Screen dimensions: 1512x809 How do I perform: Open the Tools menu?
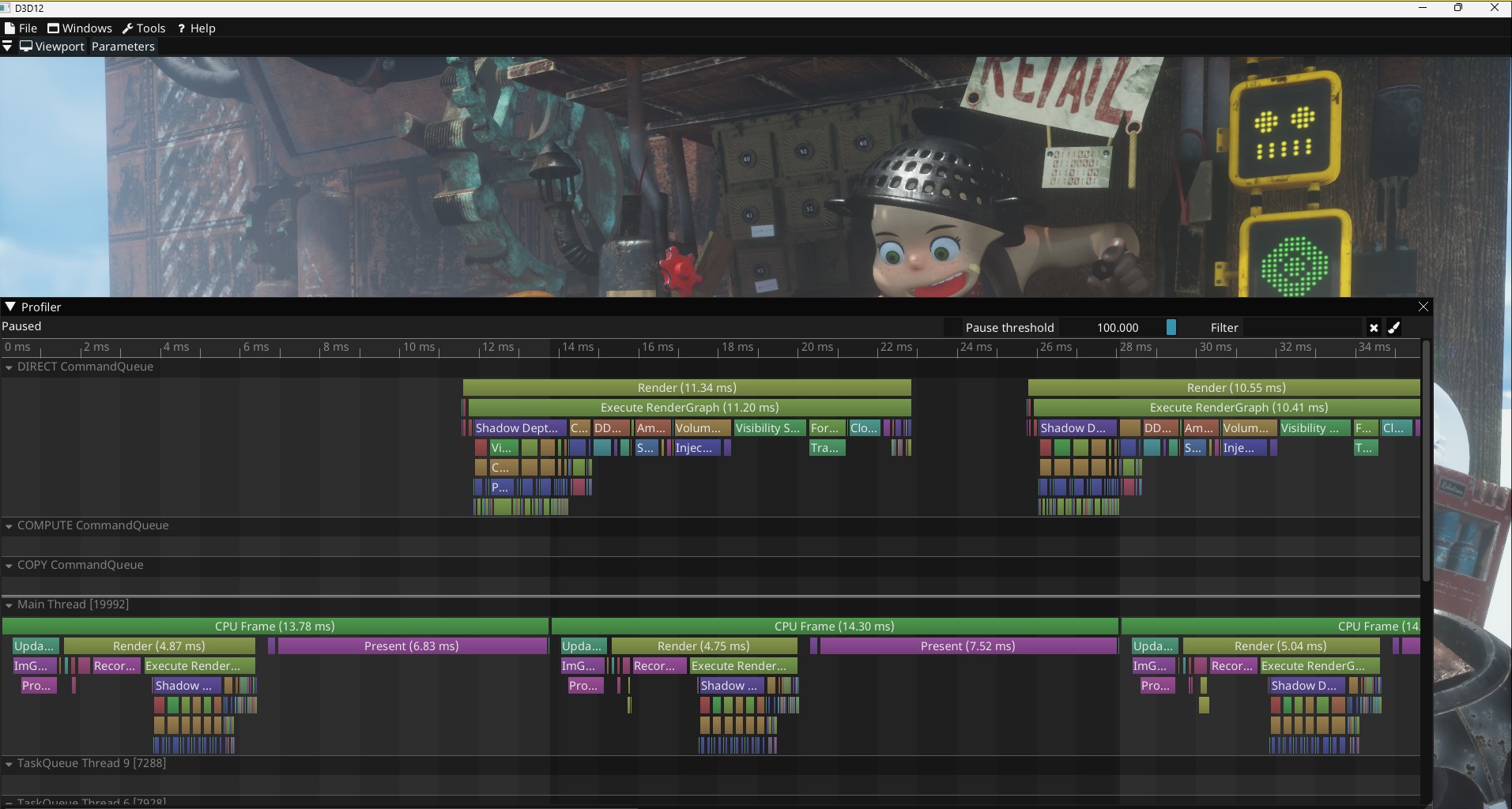(144, 28)
